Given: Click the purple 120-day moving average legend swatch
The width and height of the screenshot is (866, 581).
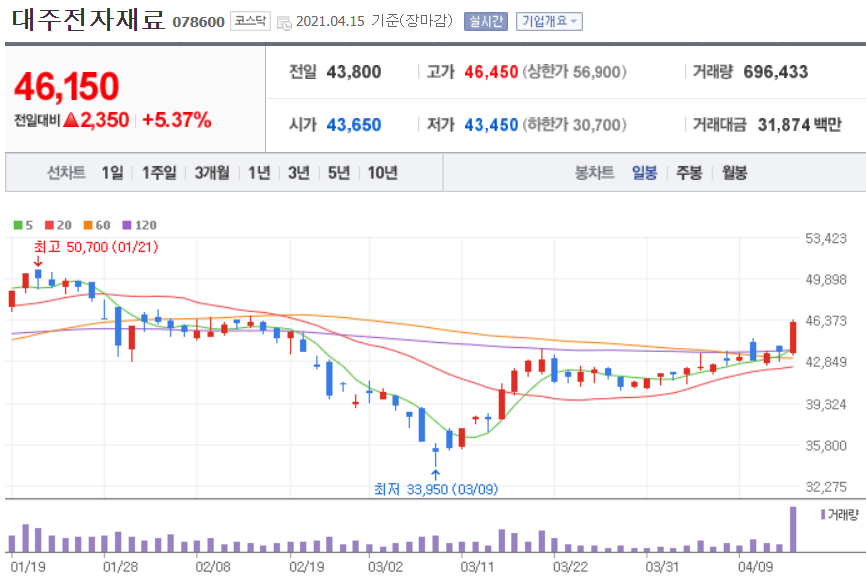Looking at the screenshot, I should (x=126, y=225).
